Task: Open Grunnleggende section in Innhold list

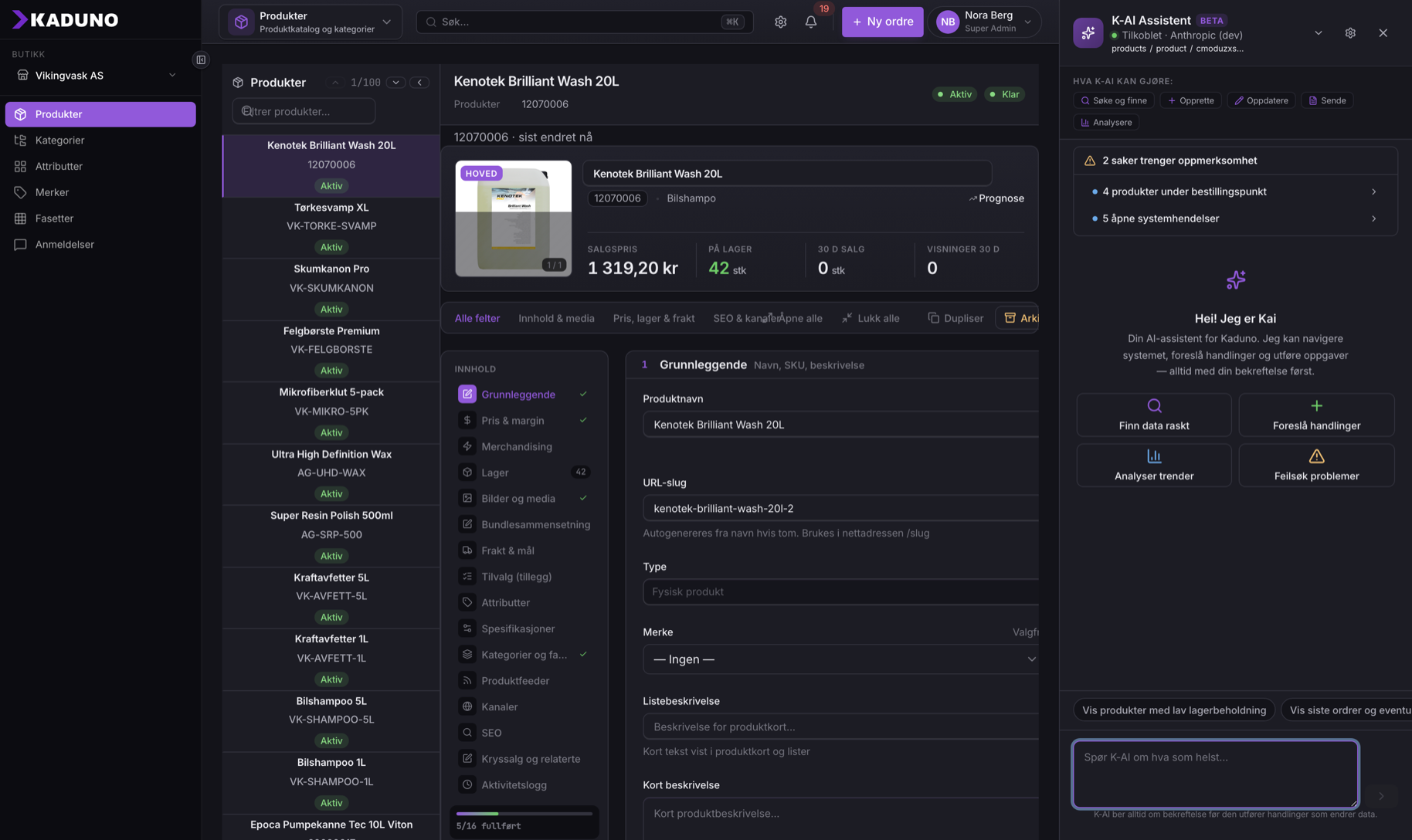Action: (524, 395)
